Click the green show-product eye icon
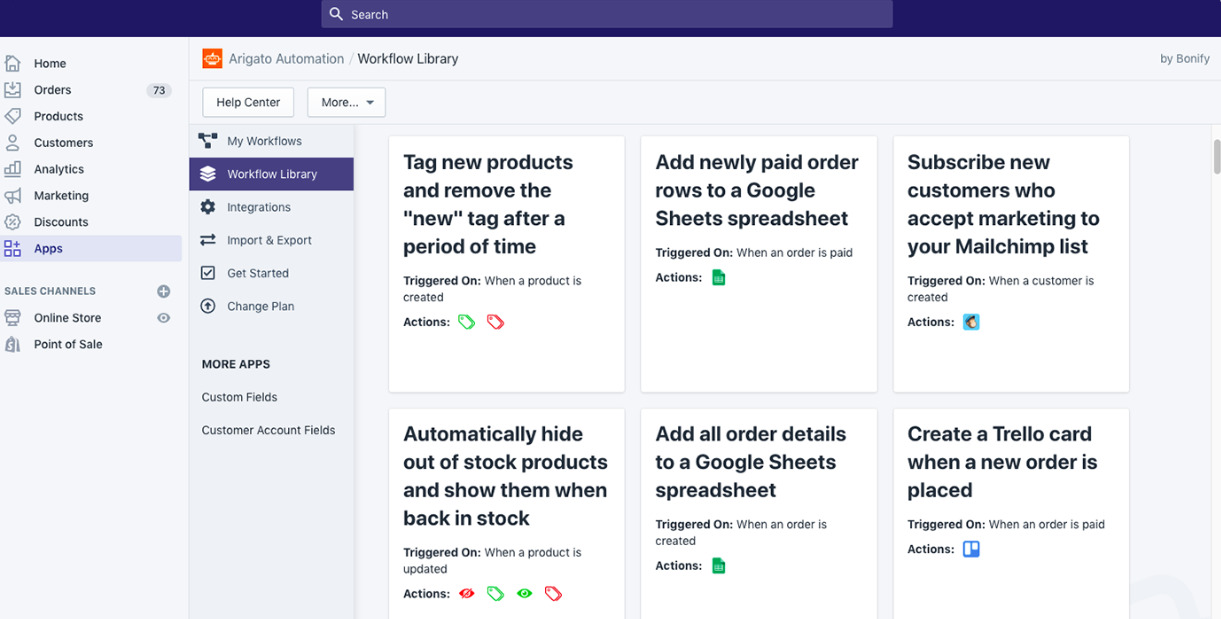 524,594
